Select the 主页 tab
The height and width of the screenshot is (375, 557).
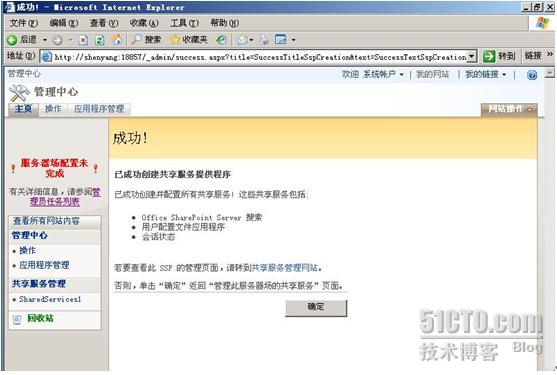pyautogui.click(x=23, y=109)
